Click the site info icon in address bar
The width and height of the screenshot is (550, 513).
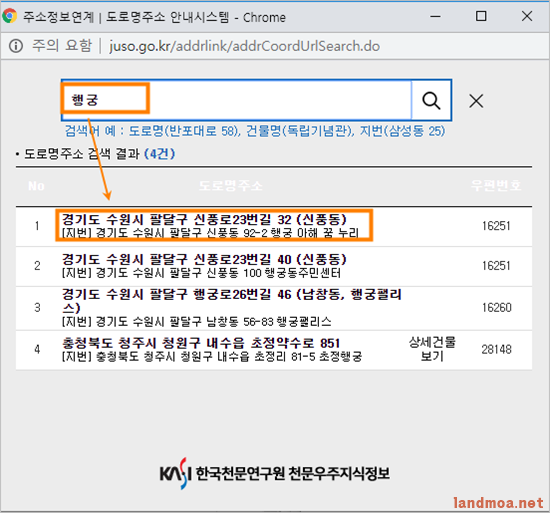click(x=16, y=46)
